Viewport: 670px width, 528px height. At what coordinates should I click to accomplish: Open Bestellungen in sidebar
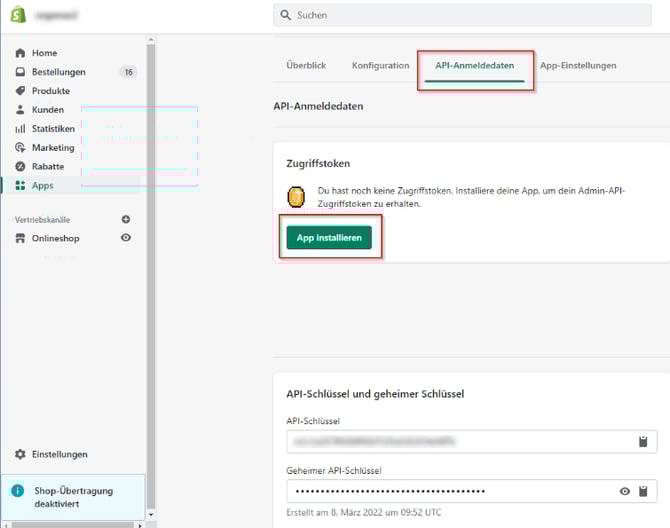tap(59, 72)
